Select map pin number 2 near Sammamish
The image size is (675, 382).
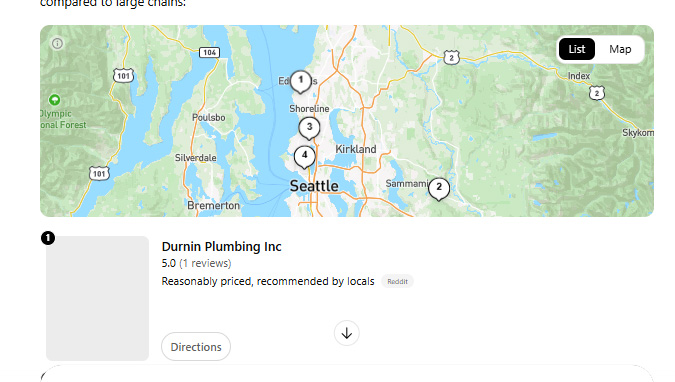pyautogui.click(x=439, y=189)
